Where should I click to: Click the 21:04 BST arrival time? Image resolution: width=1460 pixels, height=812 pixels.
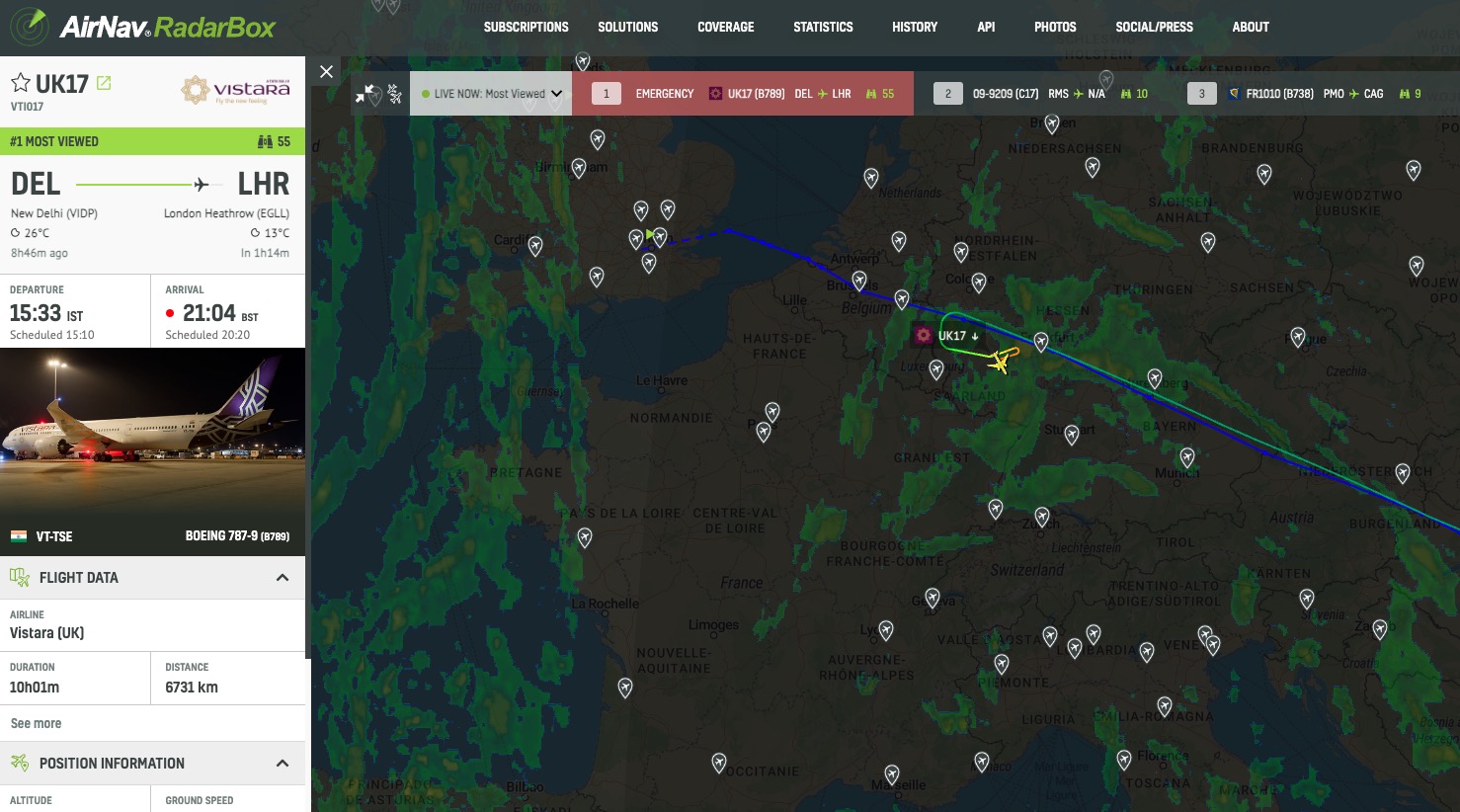click(x=219, y=313)
